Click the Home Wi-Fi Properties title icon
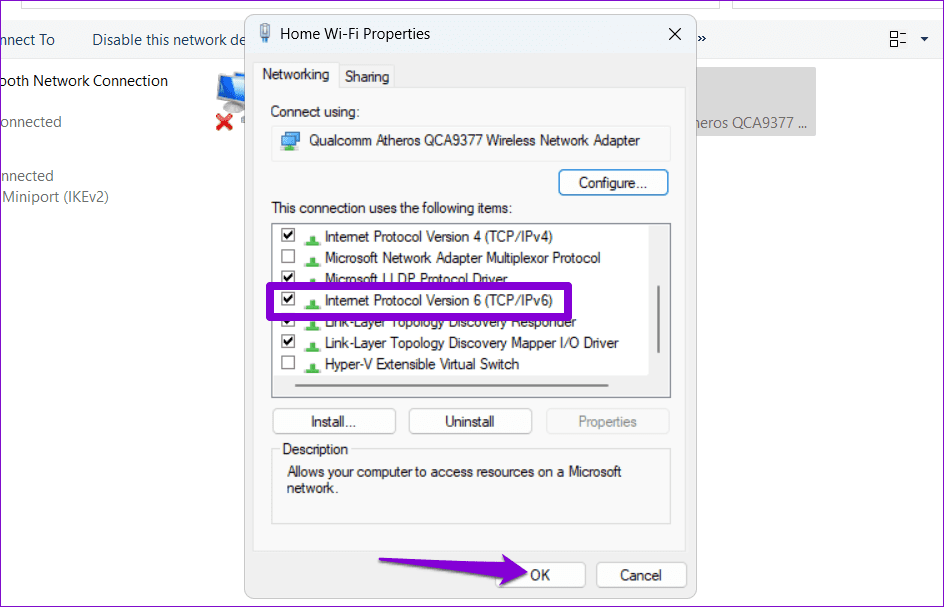Screen dimensions: 944x607 point(265,33)
